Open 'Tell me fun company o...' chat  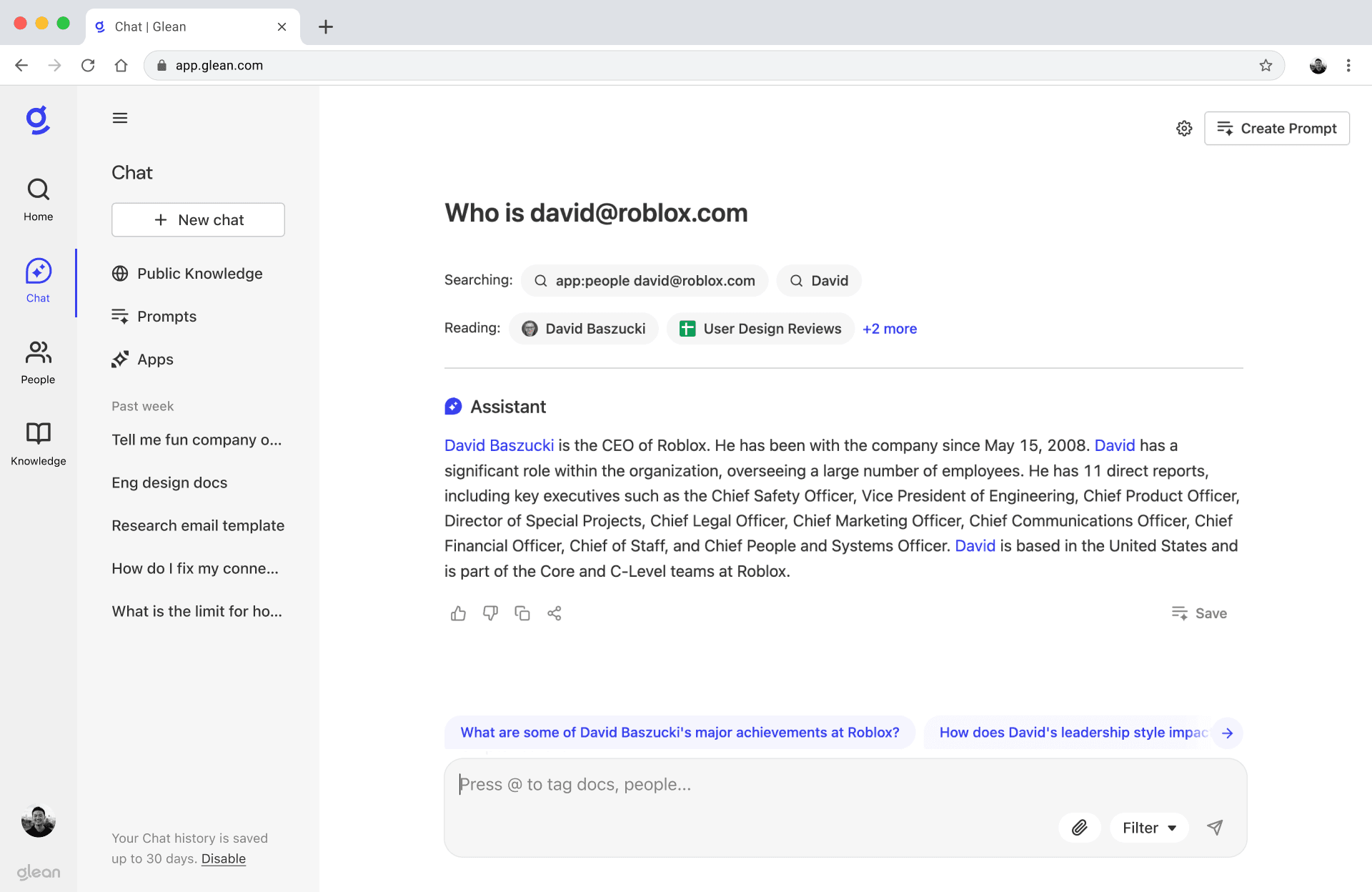point(197,440)
